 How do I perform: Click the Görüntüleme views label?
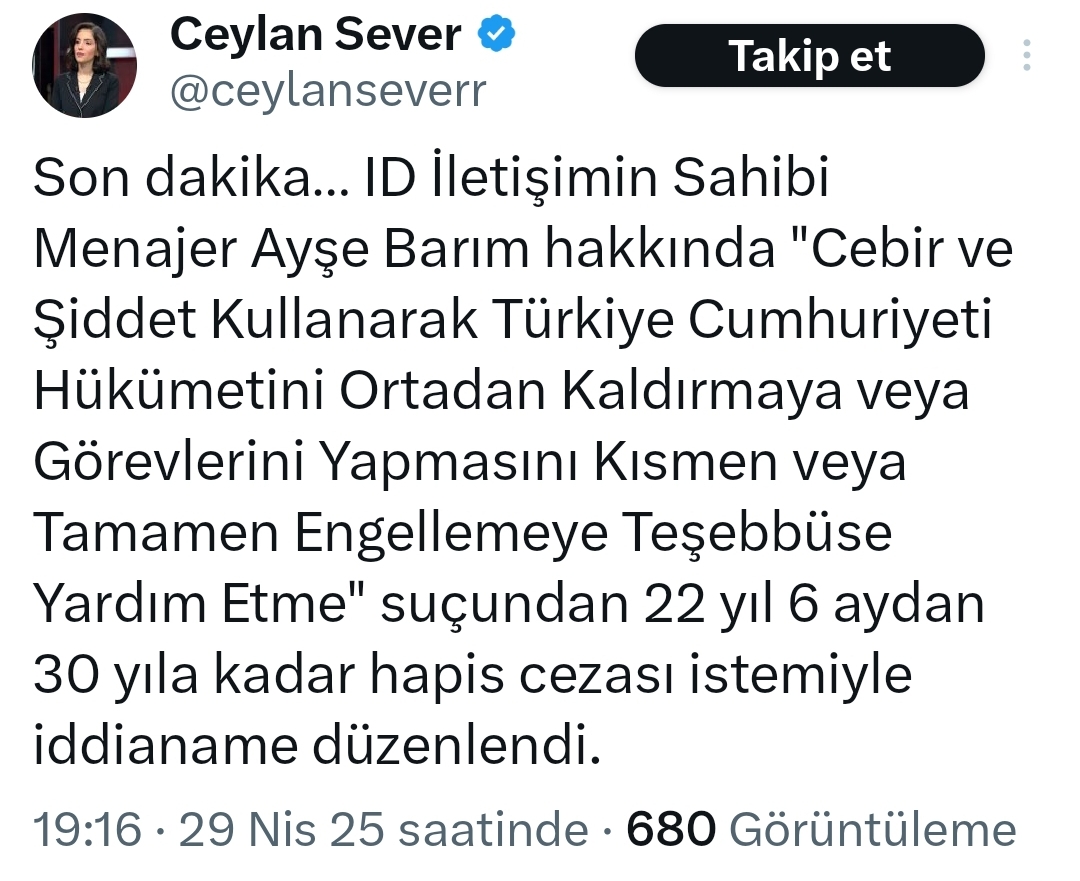[873, 830]
